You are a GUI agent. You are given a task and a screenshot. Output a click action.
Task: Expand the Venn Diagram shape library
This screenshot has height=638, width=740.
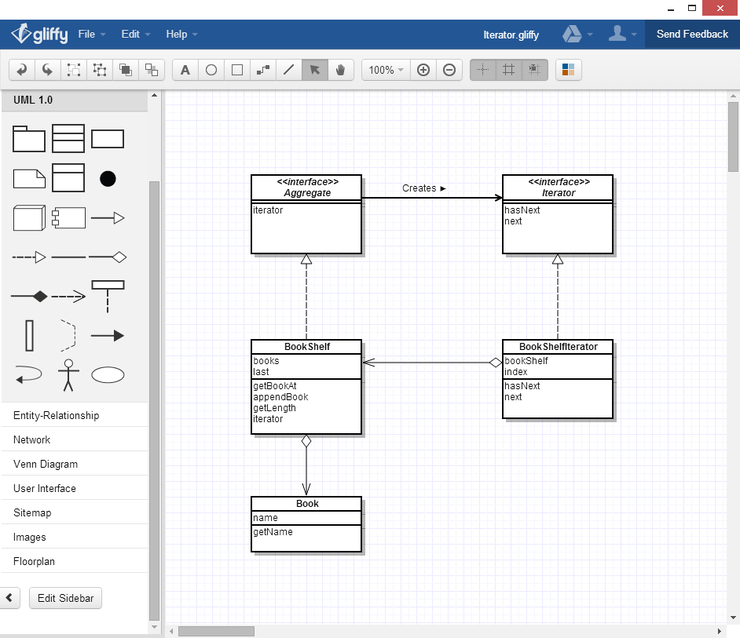tap(74, 464)
